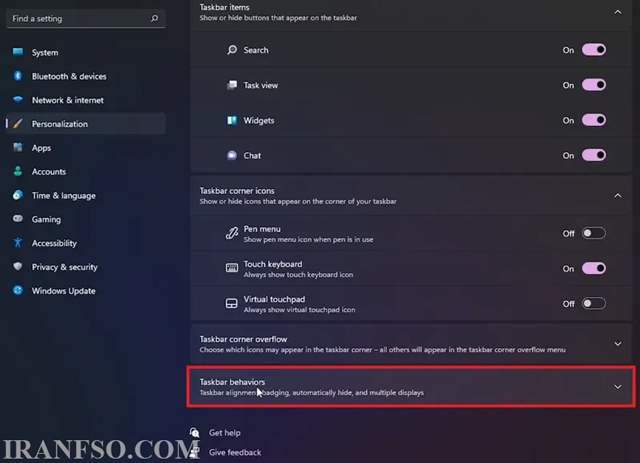The width and height of the screenshot is (640, 463).
Task: Click the Search magnifier icon in Taskbar items
Action: pos(232,50)
